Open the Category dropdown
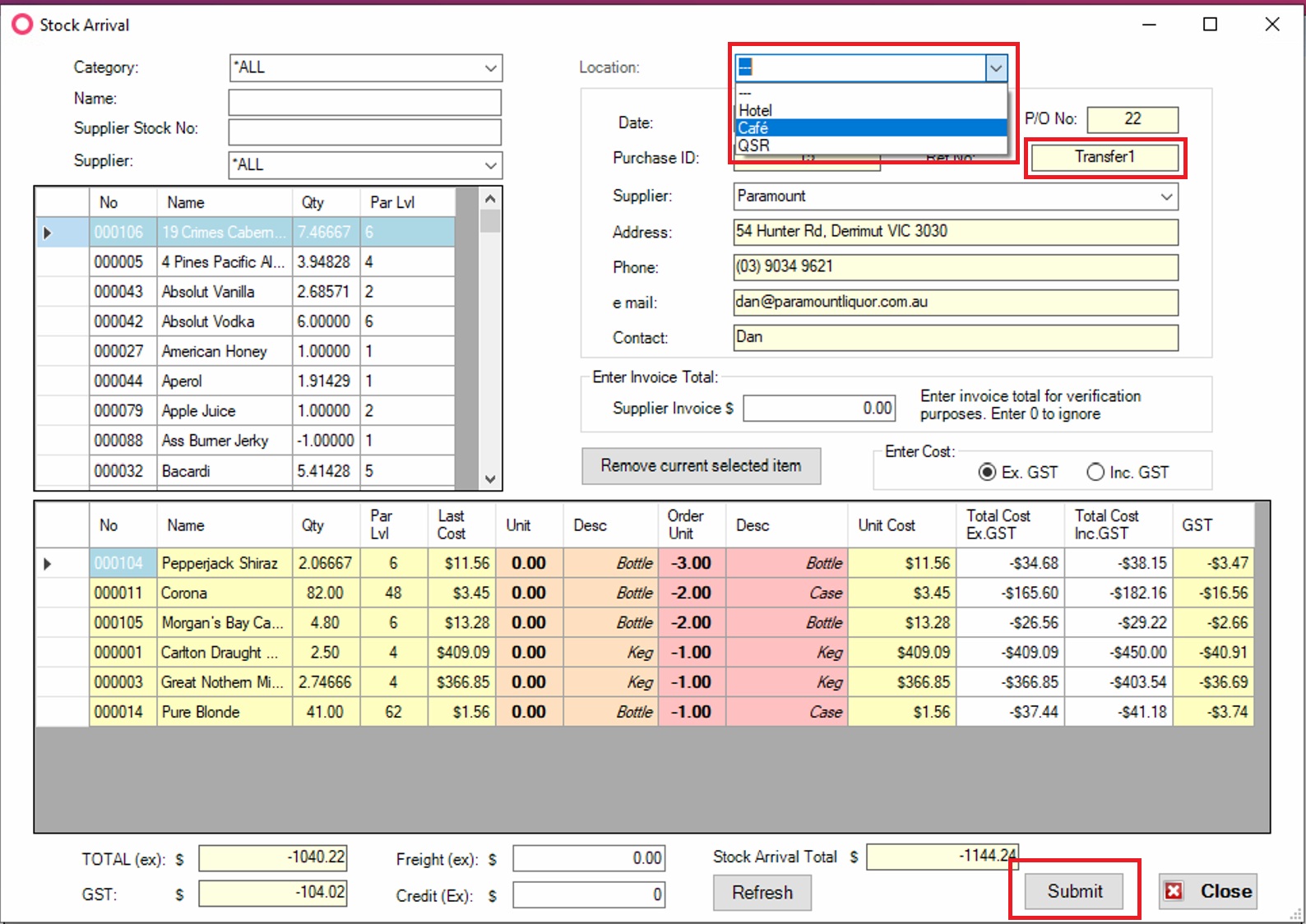 (490, 68)
